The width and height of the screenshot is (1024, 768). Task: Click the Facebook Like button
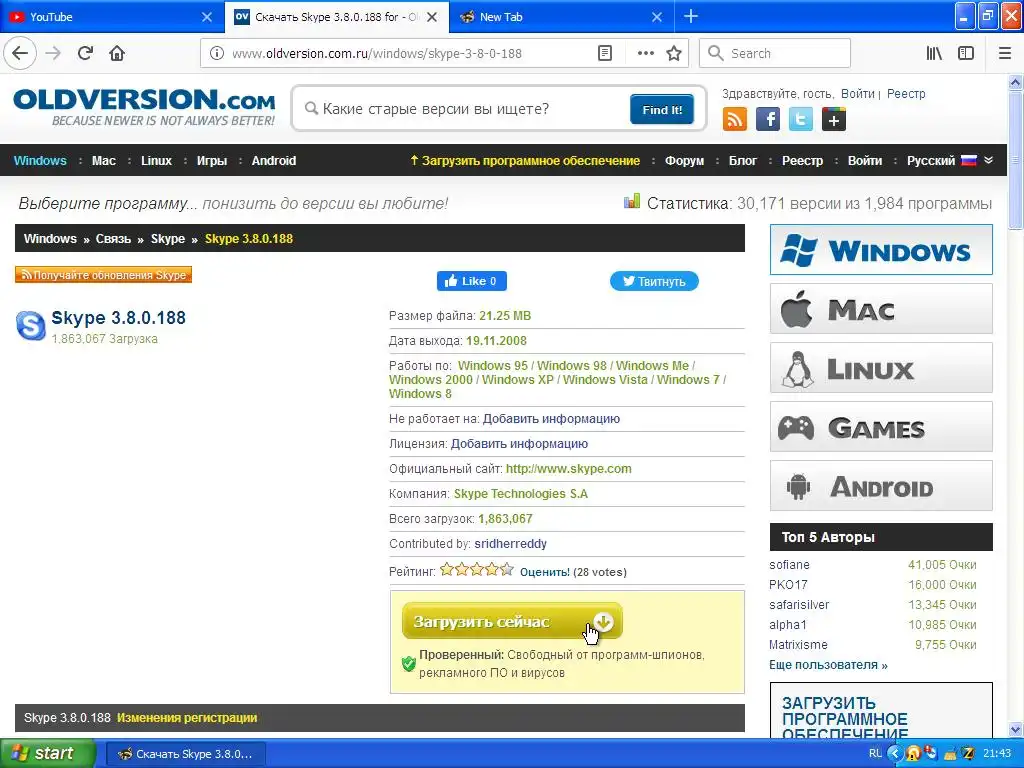point(472,281)
